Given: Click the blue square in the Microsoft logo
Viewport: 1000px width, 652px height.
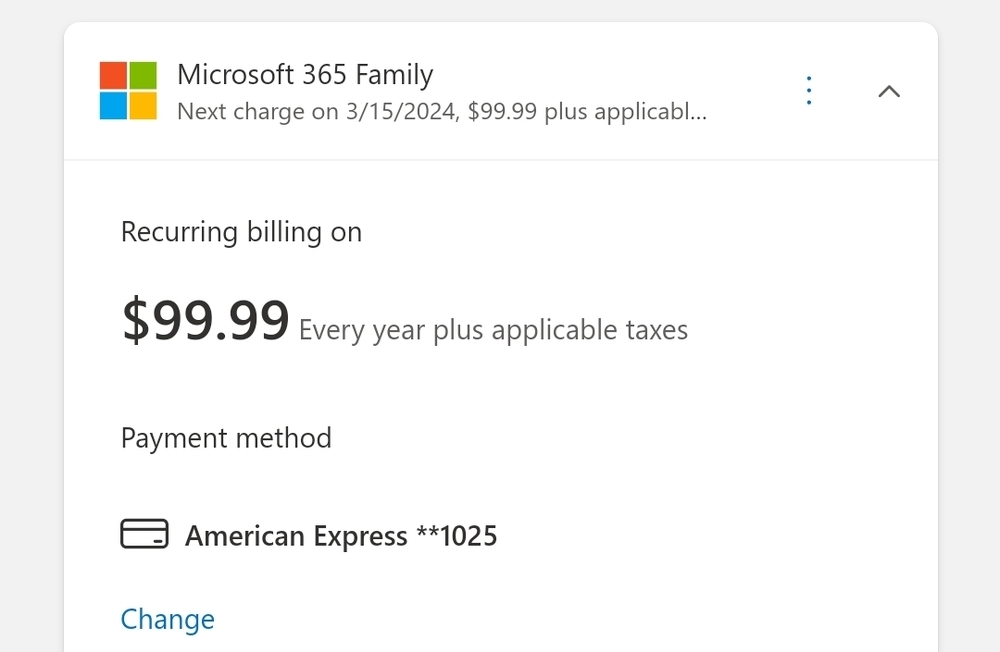Looking at the screenshot, I should [x=113, y=106].
